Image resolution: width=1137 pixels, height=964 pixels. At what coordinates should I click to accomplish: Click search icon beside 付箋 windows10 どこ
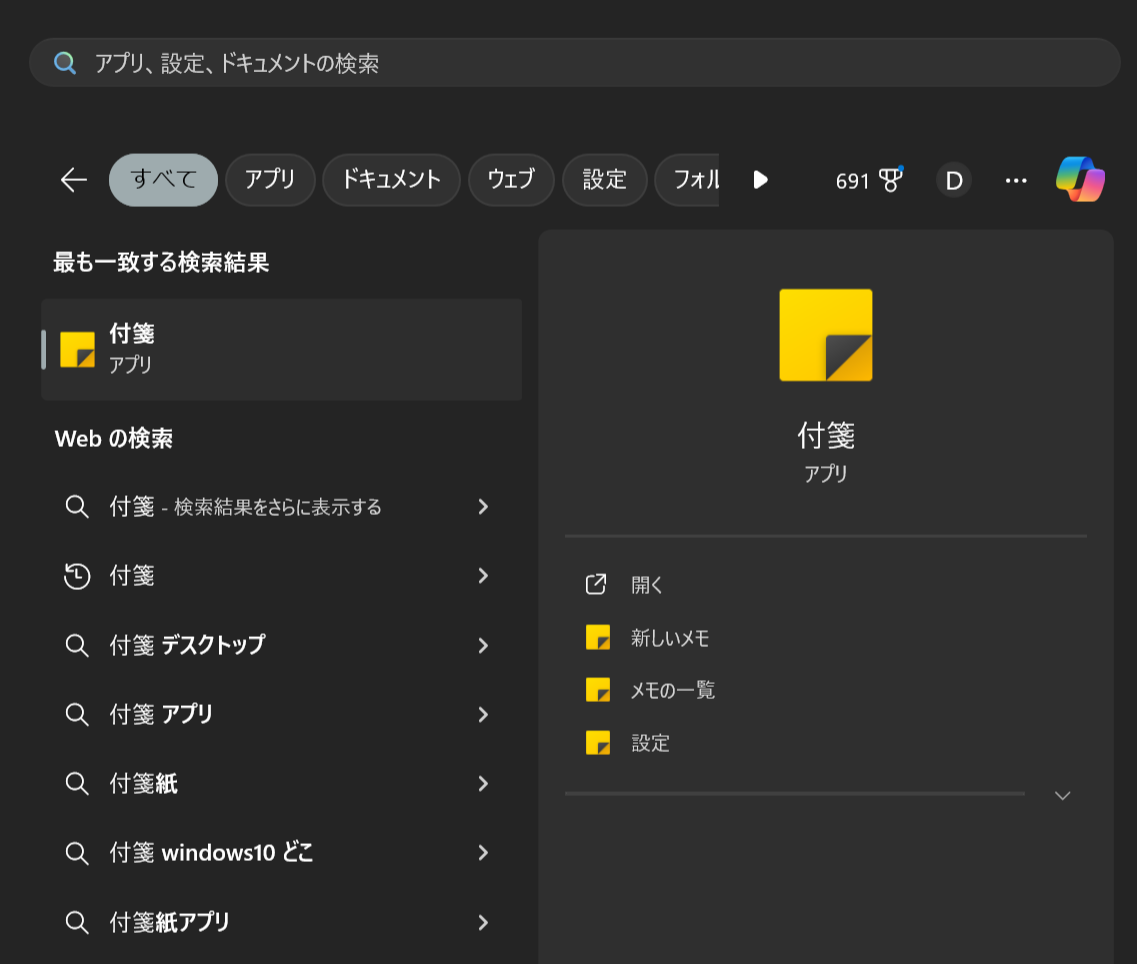(x=77, y=853)
